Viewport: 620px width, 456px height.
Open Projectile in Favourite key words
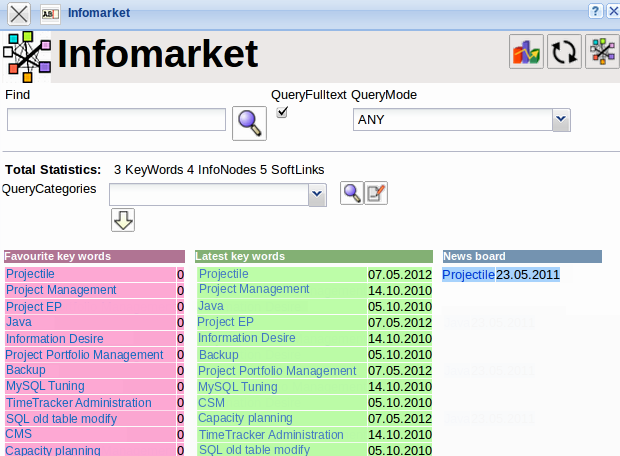coord(30,274)
